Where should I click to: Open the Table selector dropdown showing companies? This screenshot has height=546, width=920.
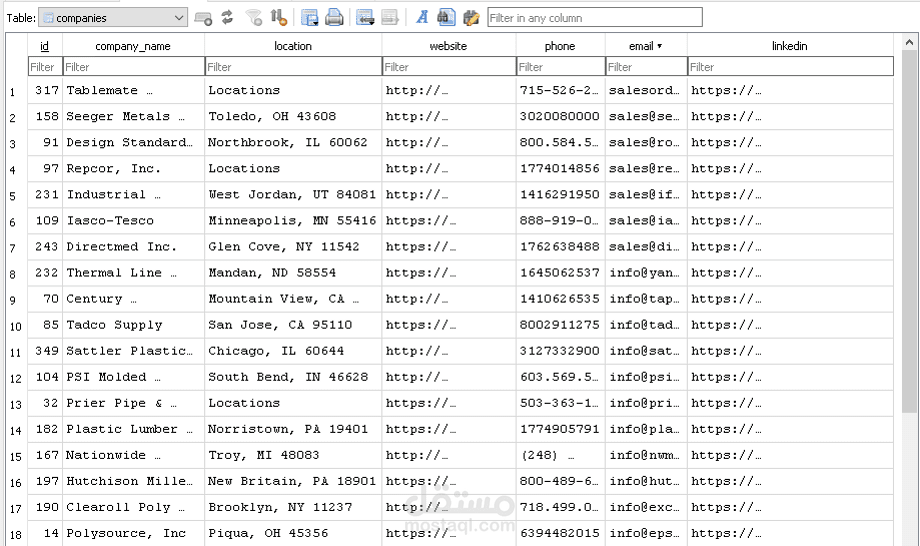pyautogui.click(x=113, y=18)
